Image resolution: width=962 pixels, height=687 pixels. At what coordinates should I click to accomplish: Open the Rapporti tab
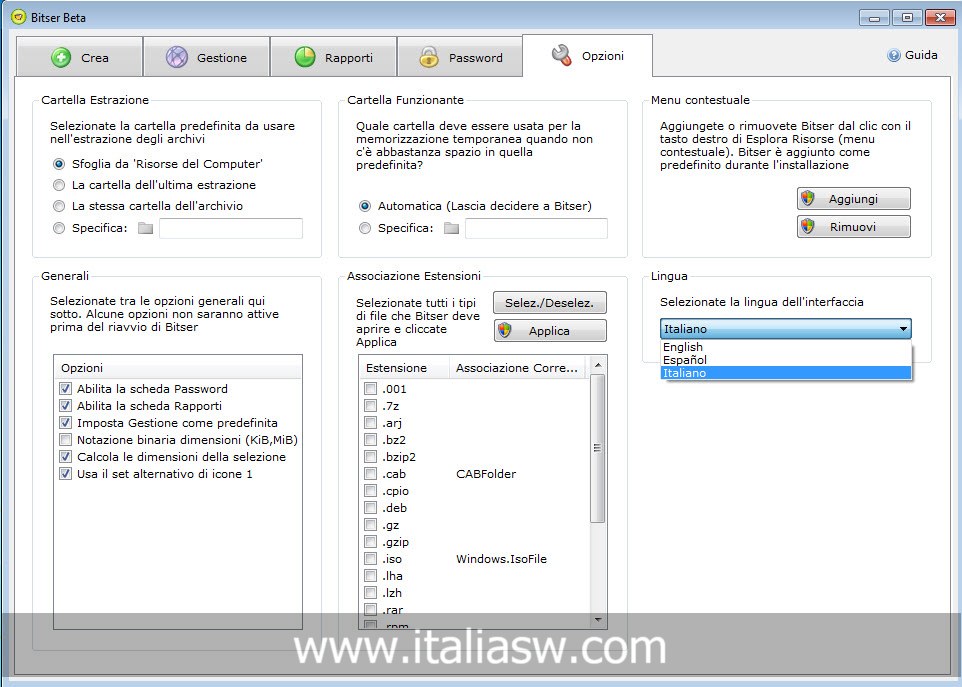tap(334, 57)
